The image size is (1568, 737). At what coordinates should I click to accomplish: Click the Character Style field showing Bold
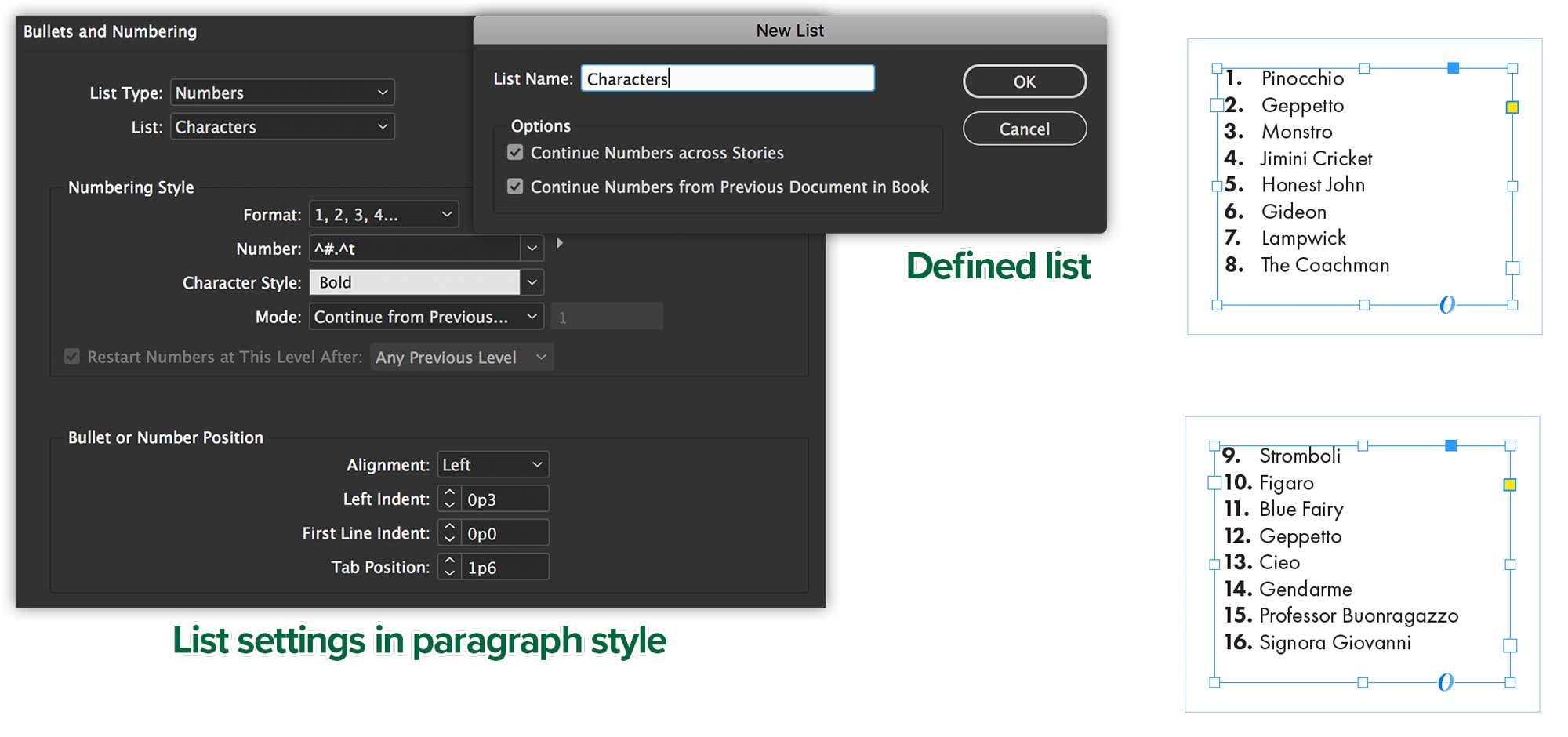click(x=415, y=282)
